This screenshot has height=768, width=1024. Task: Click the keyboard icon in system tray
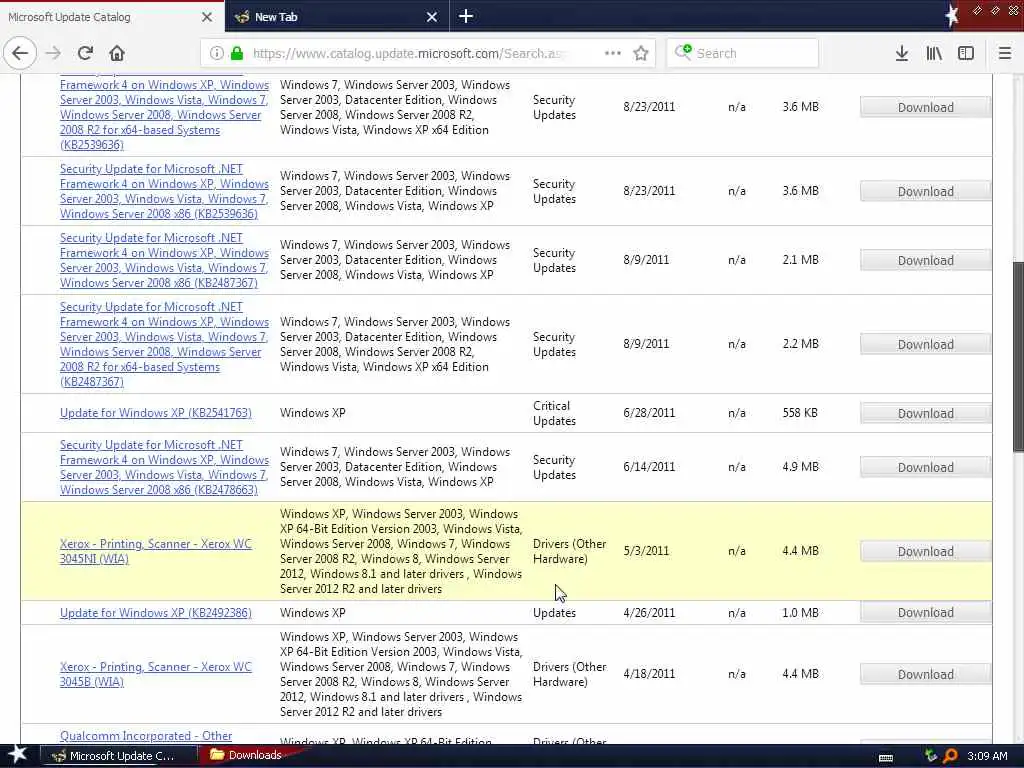point(886,757)
